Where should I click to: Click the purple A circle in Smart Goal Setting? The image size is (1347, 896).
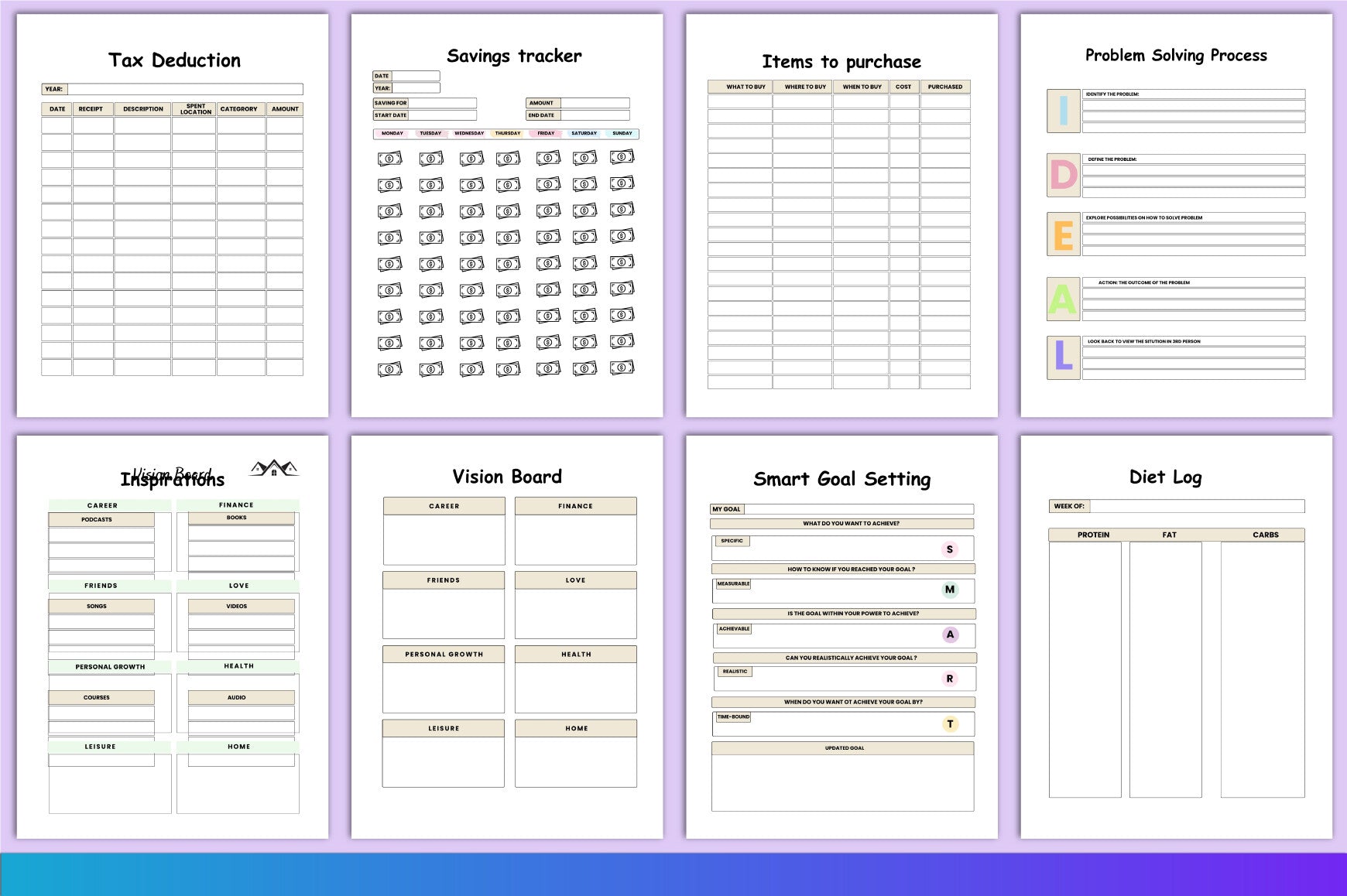click(950, 634)
